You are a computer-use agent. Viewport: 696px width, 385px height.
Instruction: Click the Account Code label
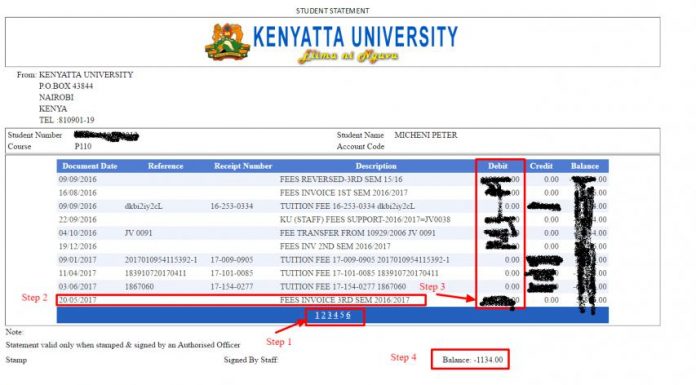point(360,147)
